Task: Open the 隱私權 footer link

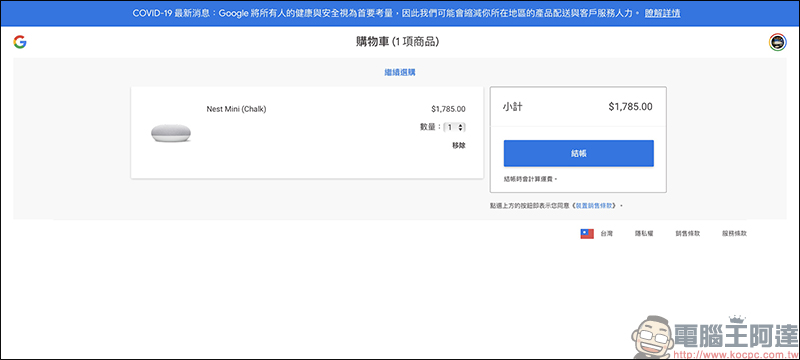Action: (x=644, y=234)
